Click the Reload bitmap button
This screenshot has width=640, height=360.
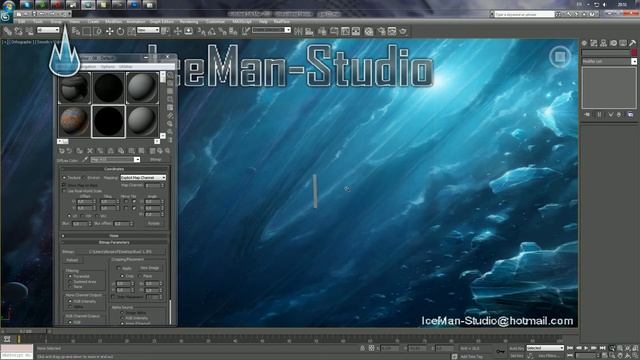(x=72, y=260)
